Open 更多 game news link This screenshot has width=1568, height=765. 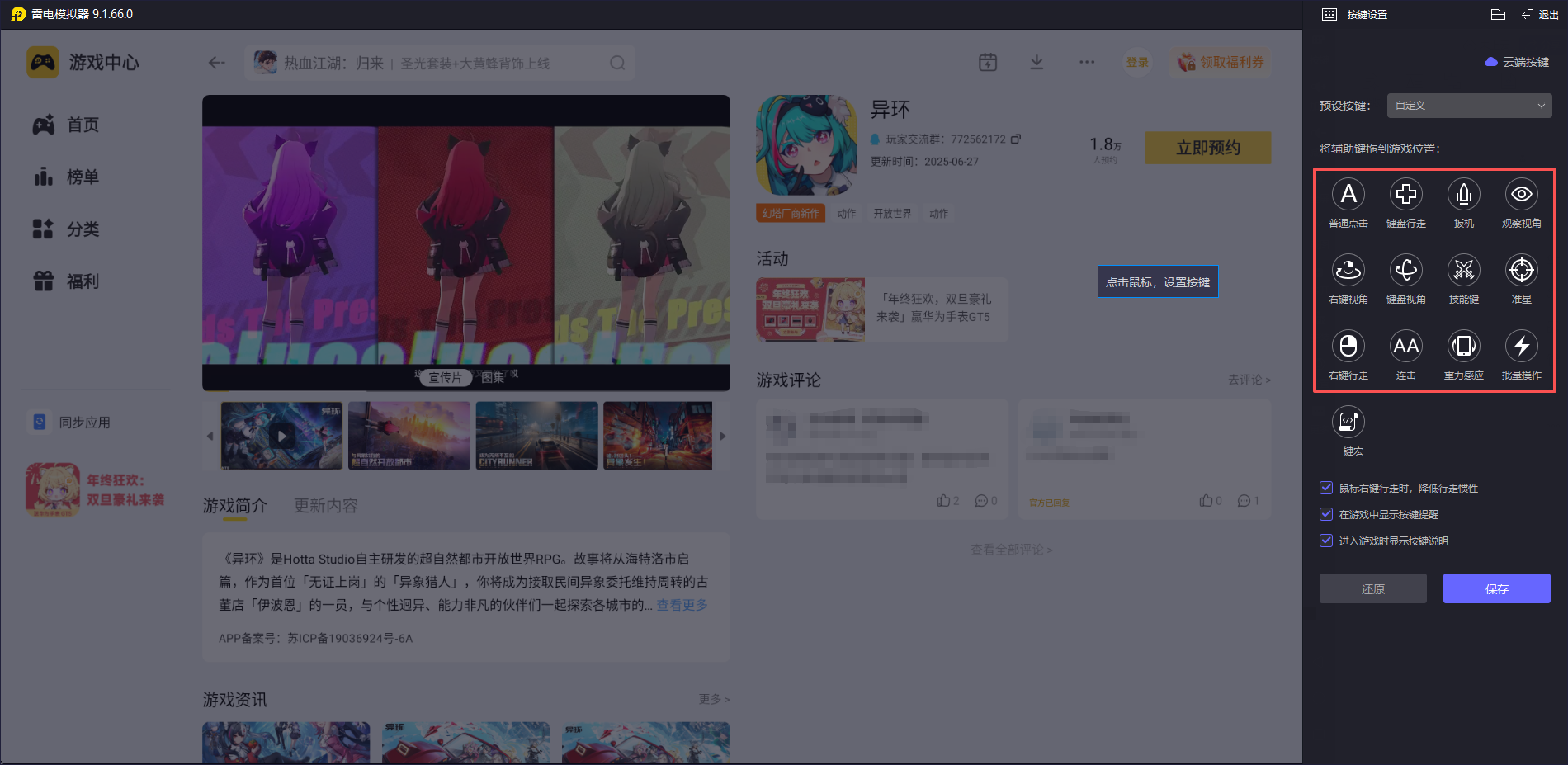[x=715, y=699]
